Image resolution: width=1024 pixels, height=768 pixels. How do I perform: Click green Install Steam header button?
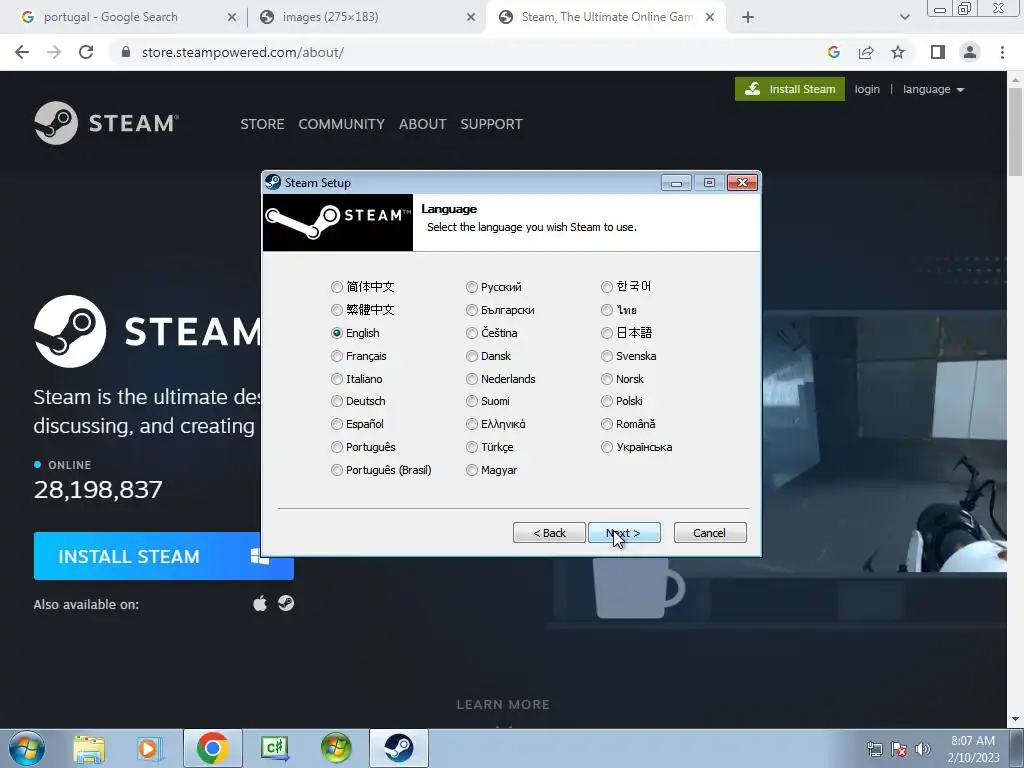790,89
